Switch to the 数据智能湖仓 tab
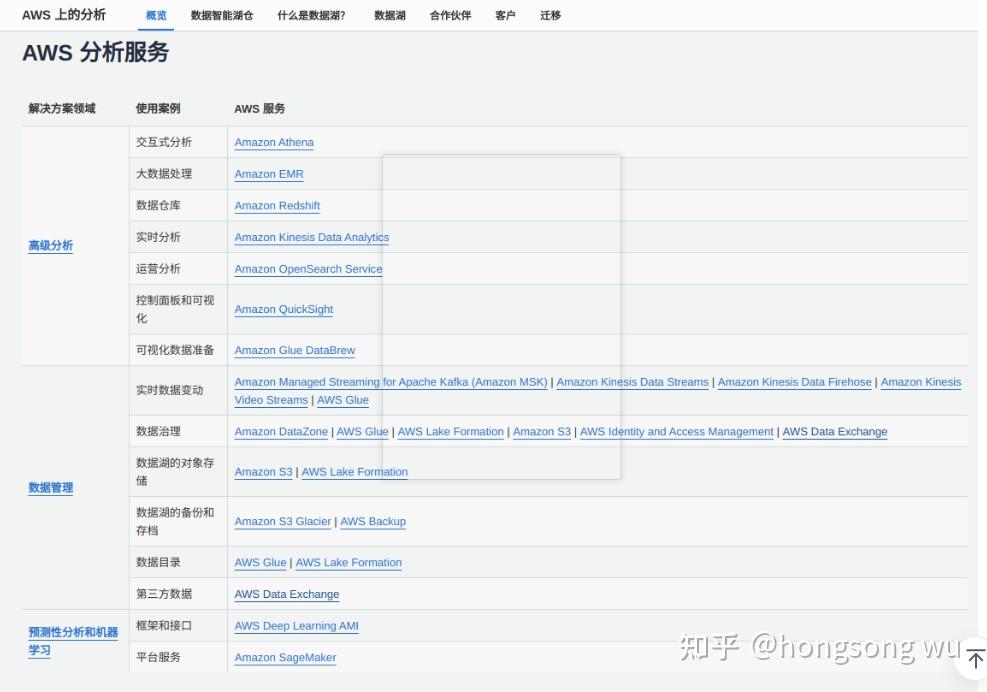The width and height of the screenshot is (987, 692). [222, 15]
